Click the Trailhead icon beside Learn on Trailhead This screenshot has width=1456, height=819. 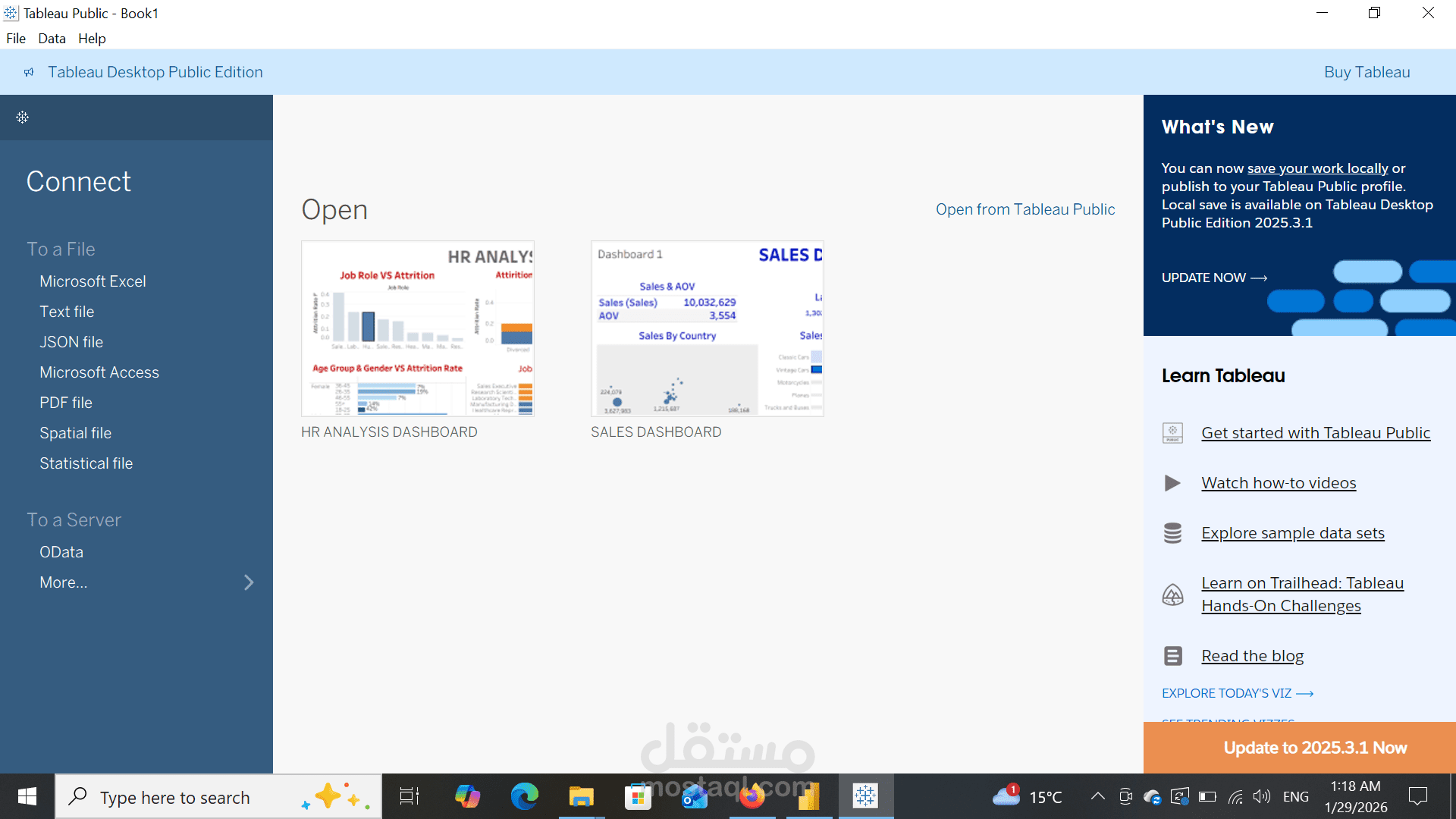(1173, 595)
